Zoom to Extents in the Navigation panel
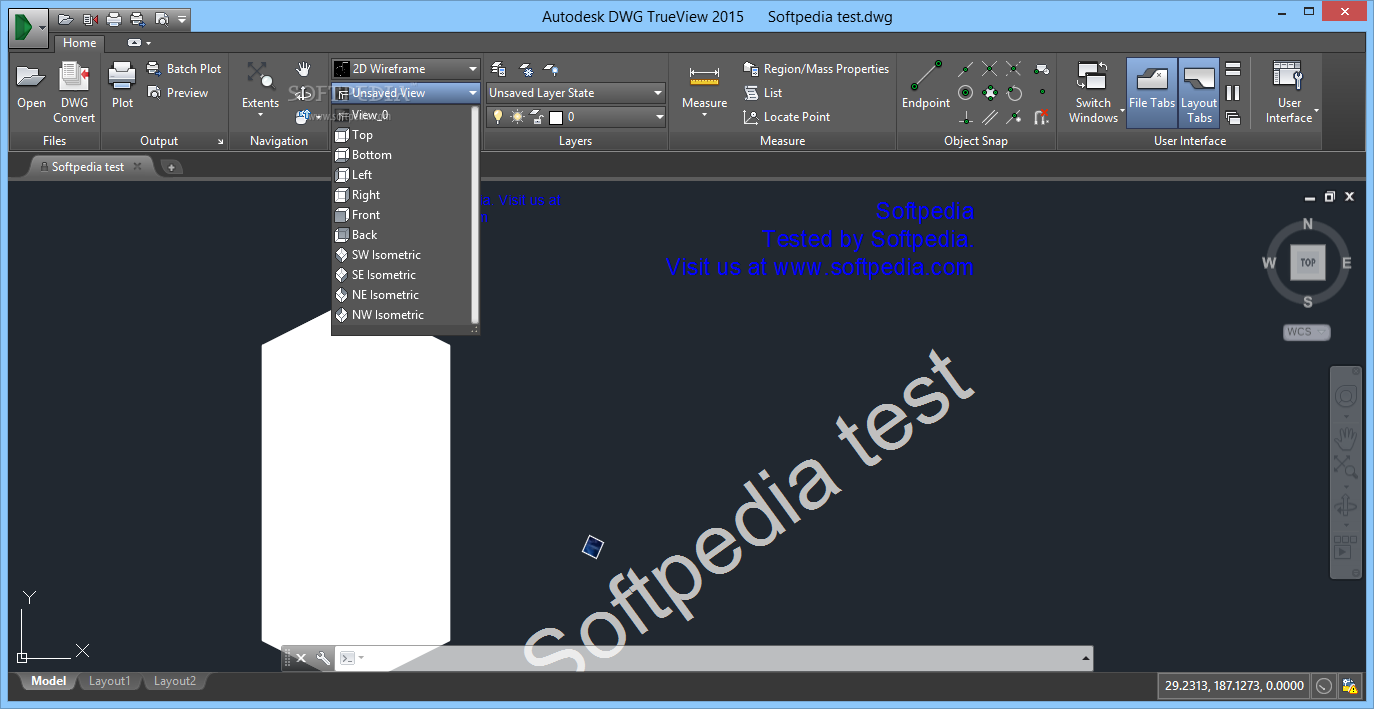This screenshot has height=709, width=1374. (260, 85)
